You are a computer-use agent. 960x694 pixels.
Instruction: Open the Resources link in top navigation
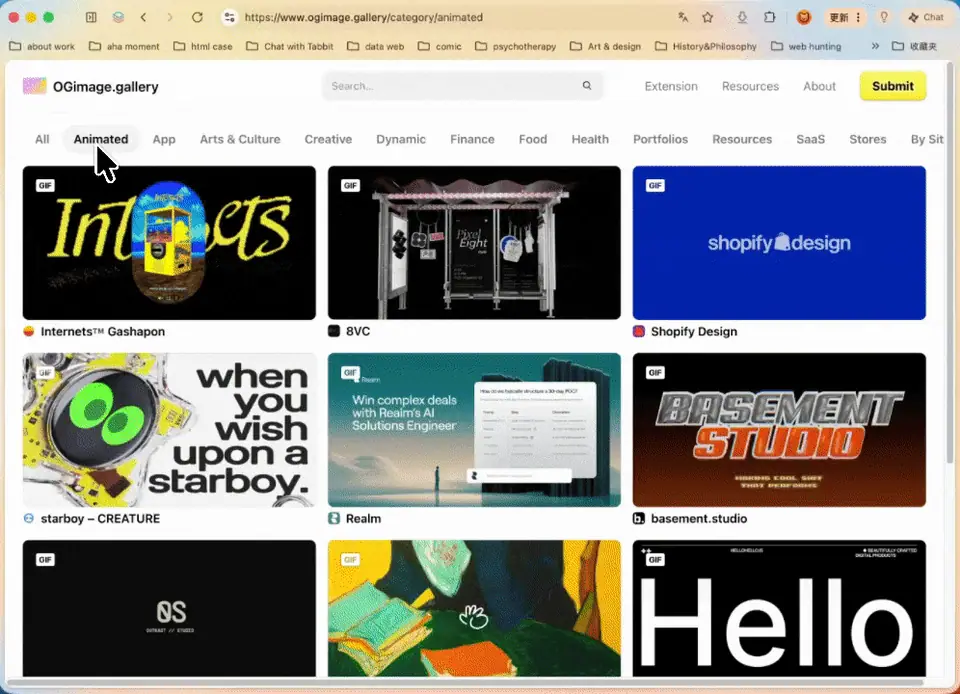[x=750, y=86]
